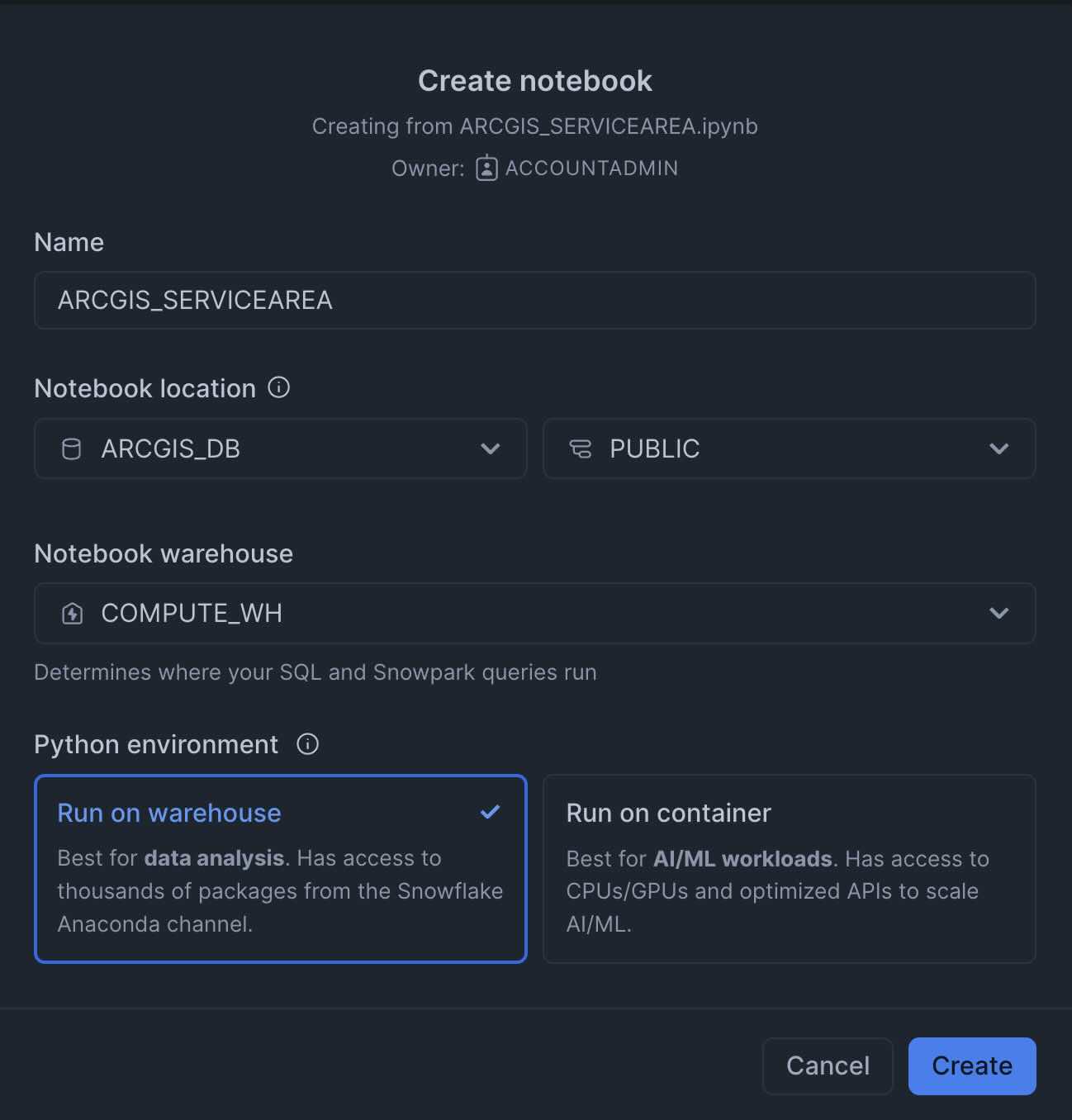Open the Python environment info tooltip
Viewport: 1072px width, 1120px height.
[307, 744]
